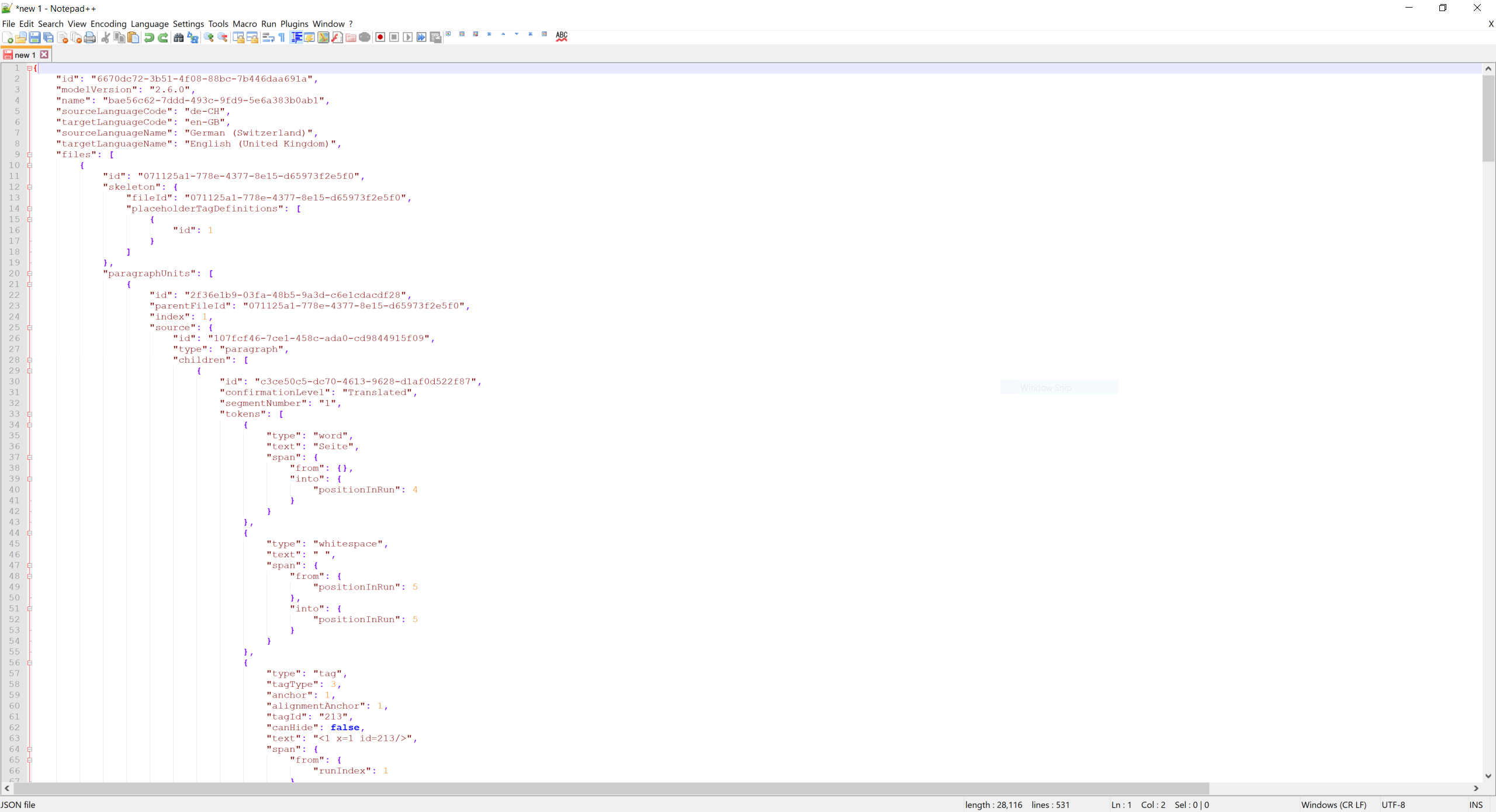Collapse the "skeleton" object fold on line 12
1496x812 pixels.
(29, 187)
